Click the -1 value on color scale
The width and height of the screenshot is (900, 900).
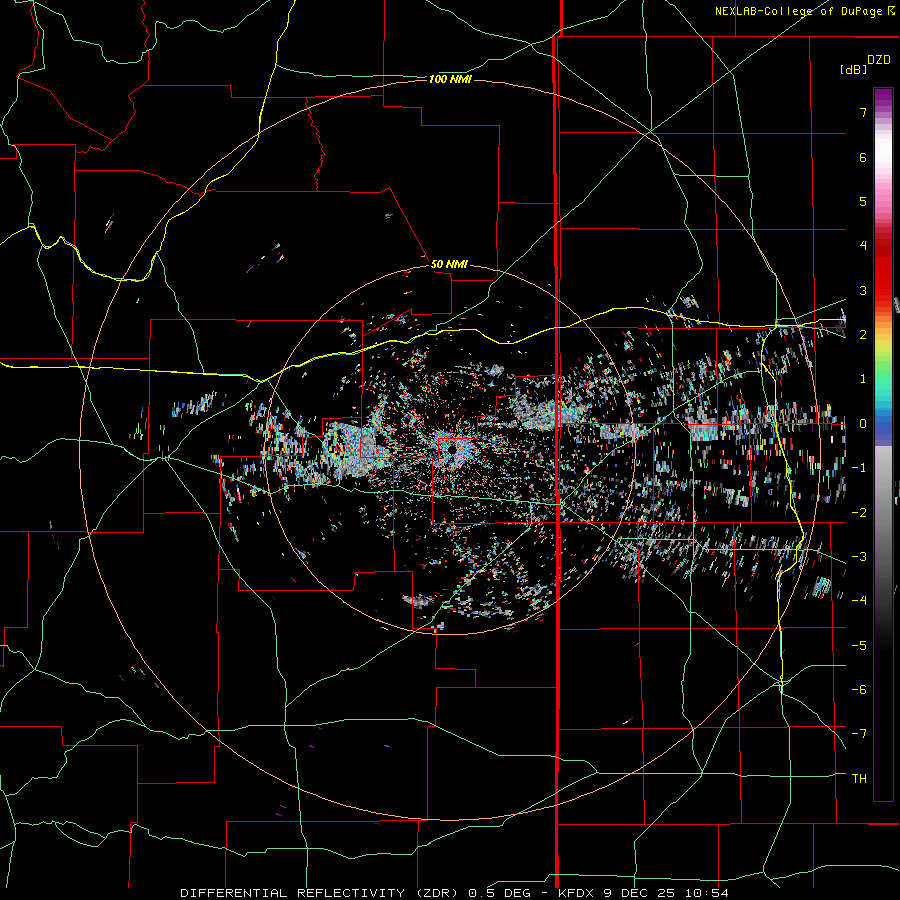859,468
